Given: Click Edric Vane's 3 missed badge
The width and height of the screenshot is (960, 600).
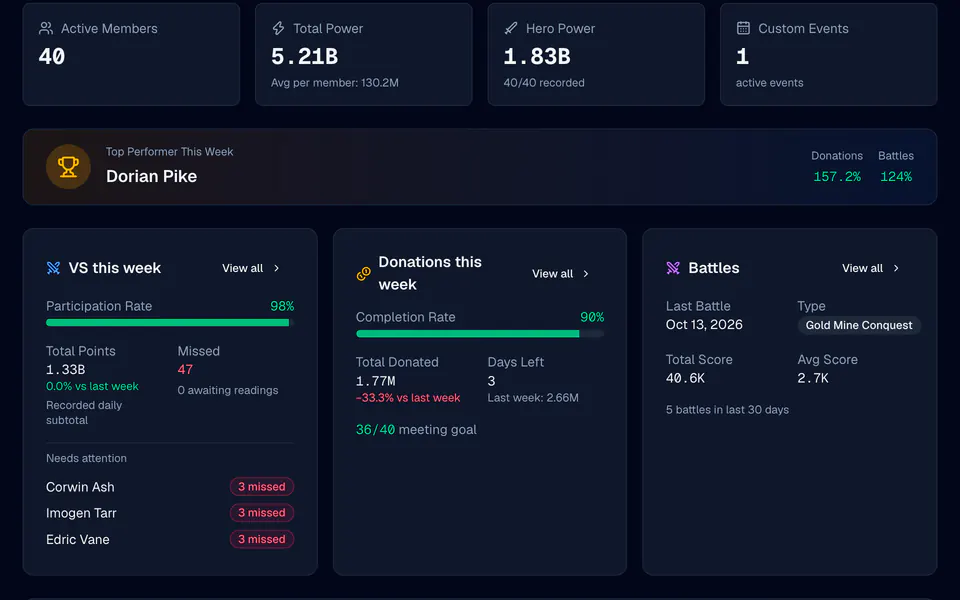Looking at the screenshot, I should [262, 539].
